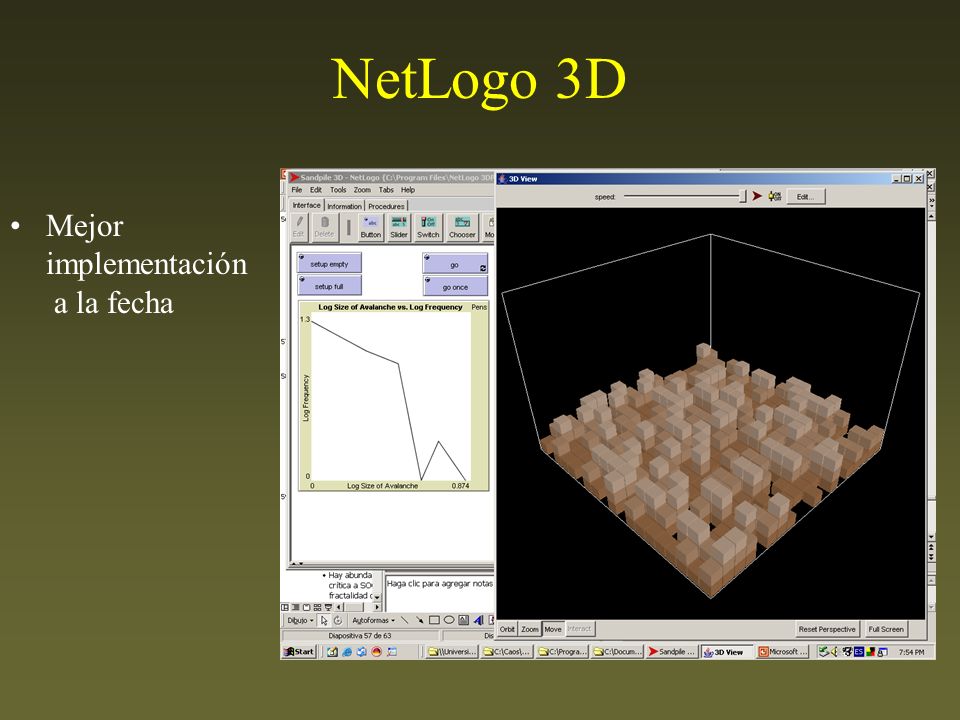Click the Windows Start button
The height and width of the screenshot is (720, 960).
pyautogui.click(x=299, y=652)
